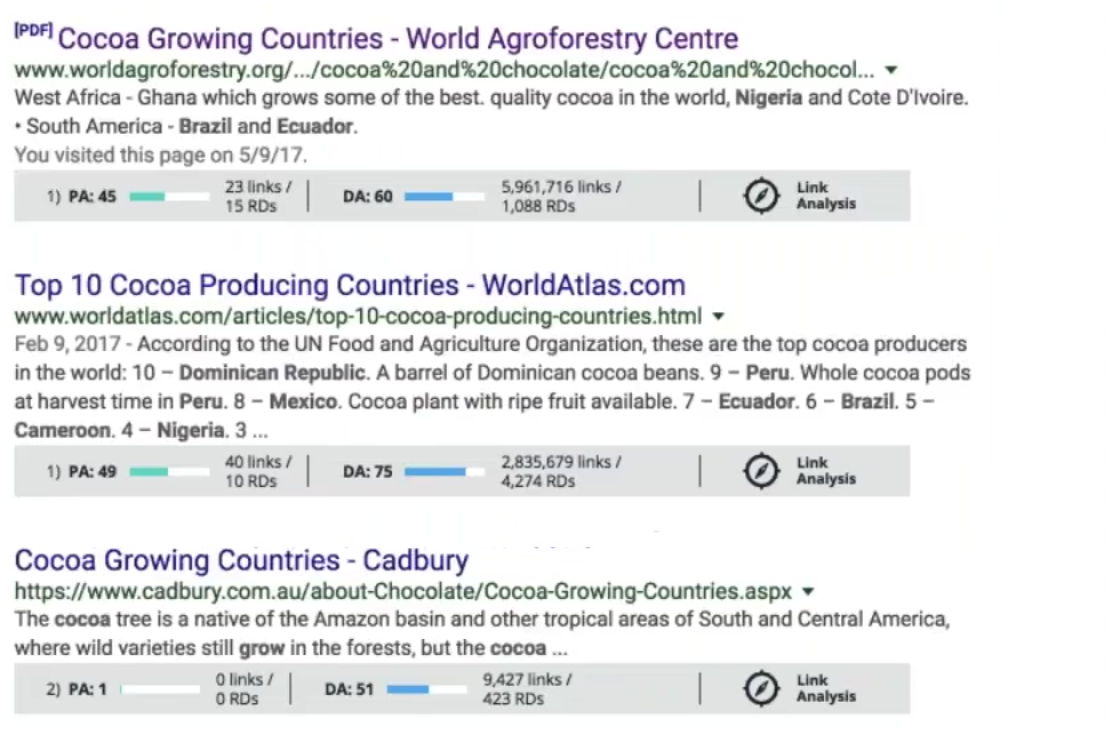Click the cadbury.com.au green URL text
The height and width of the screenshot is (732, 1112).
tap(403, 592)
